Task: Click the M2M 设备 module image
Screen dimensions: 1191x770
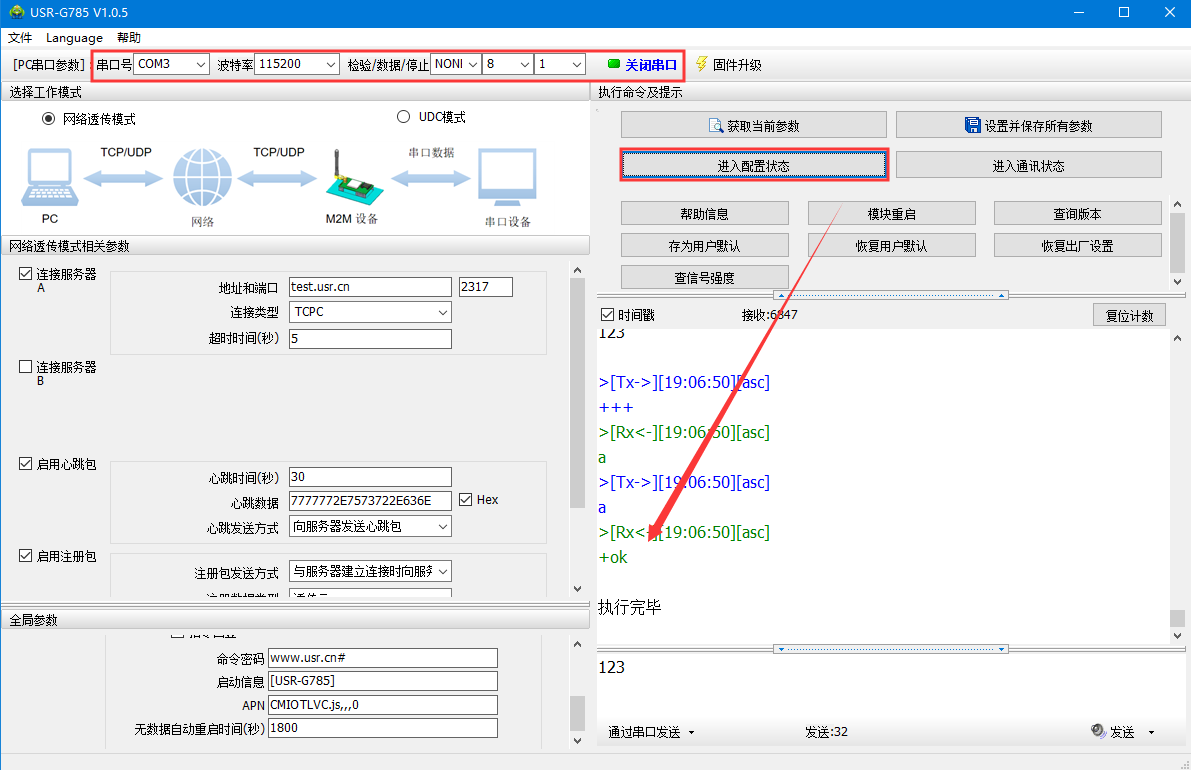Action: pos(351,180)
